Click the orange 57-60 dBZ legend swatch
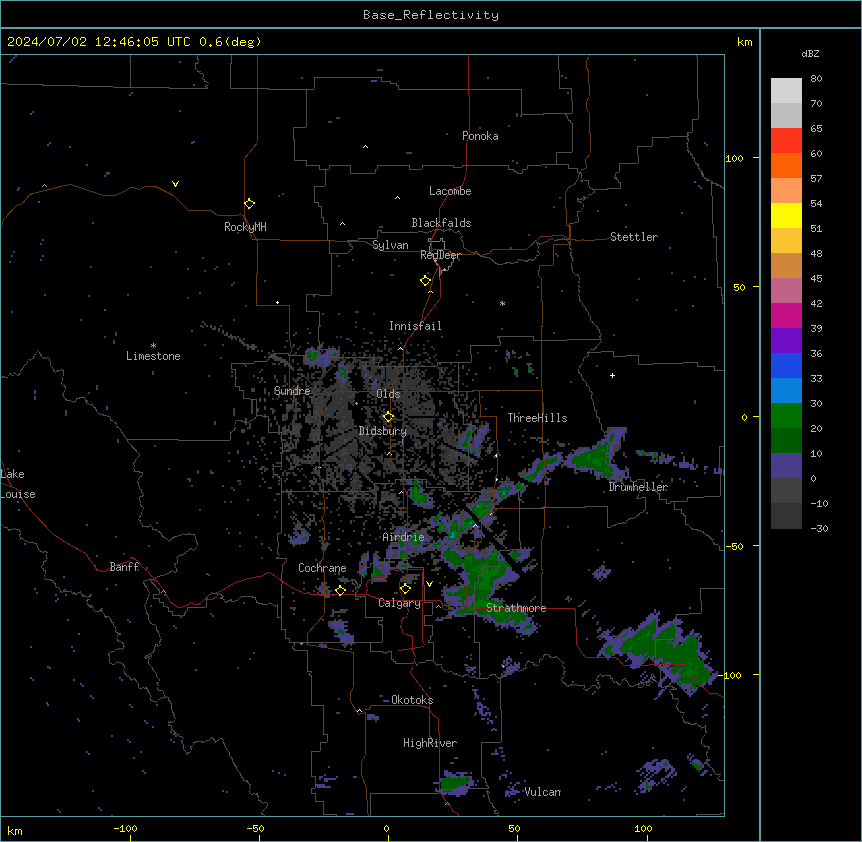862x842 pixels. pos(786,165)
